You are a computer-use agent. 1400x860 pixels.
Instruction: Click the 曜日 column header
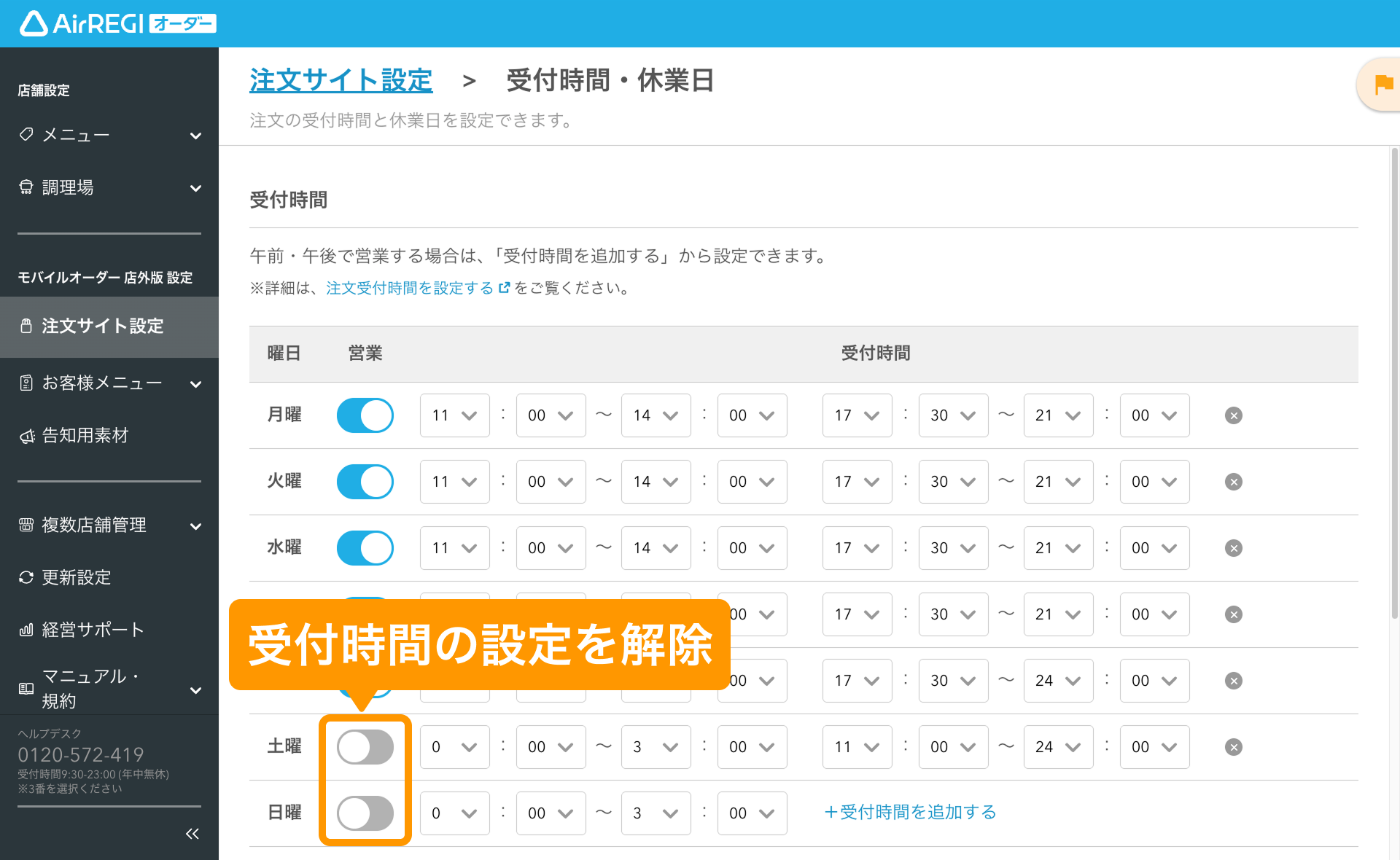click(284, 353)
